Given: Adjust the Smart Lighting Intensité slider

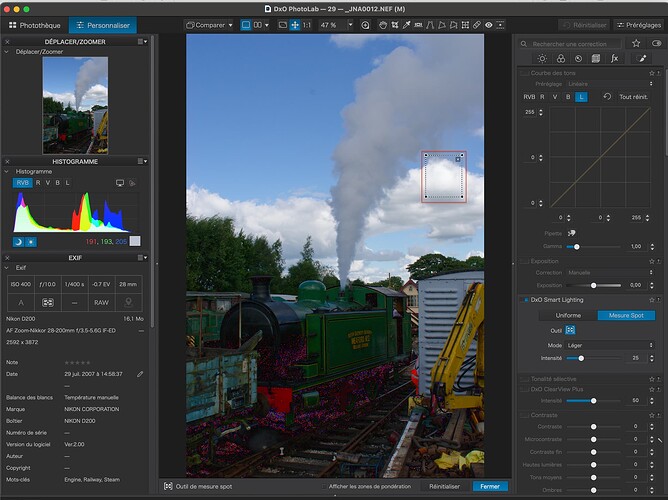Looking at the screenshot, I should pos(582,357).
